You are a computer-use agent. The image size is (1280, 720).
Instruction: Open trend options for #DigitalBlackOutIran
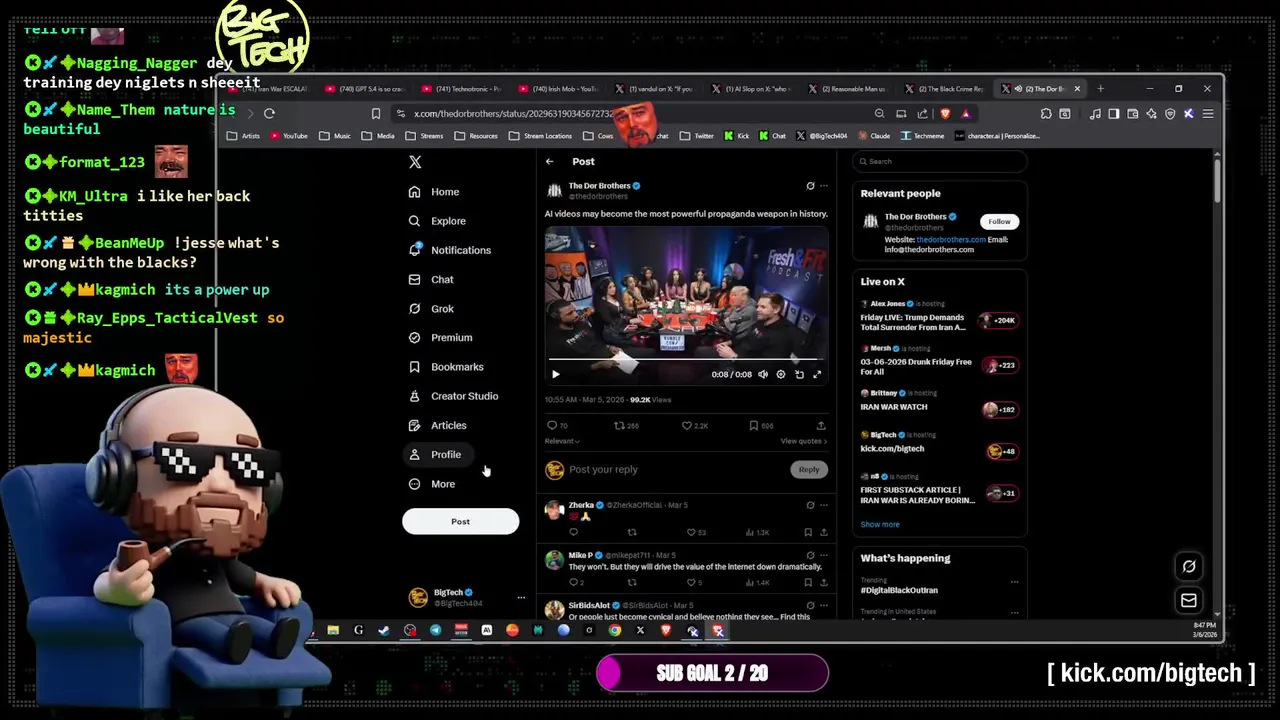click(x=1014, y=582)
